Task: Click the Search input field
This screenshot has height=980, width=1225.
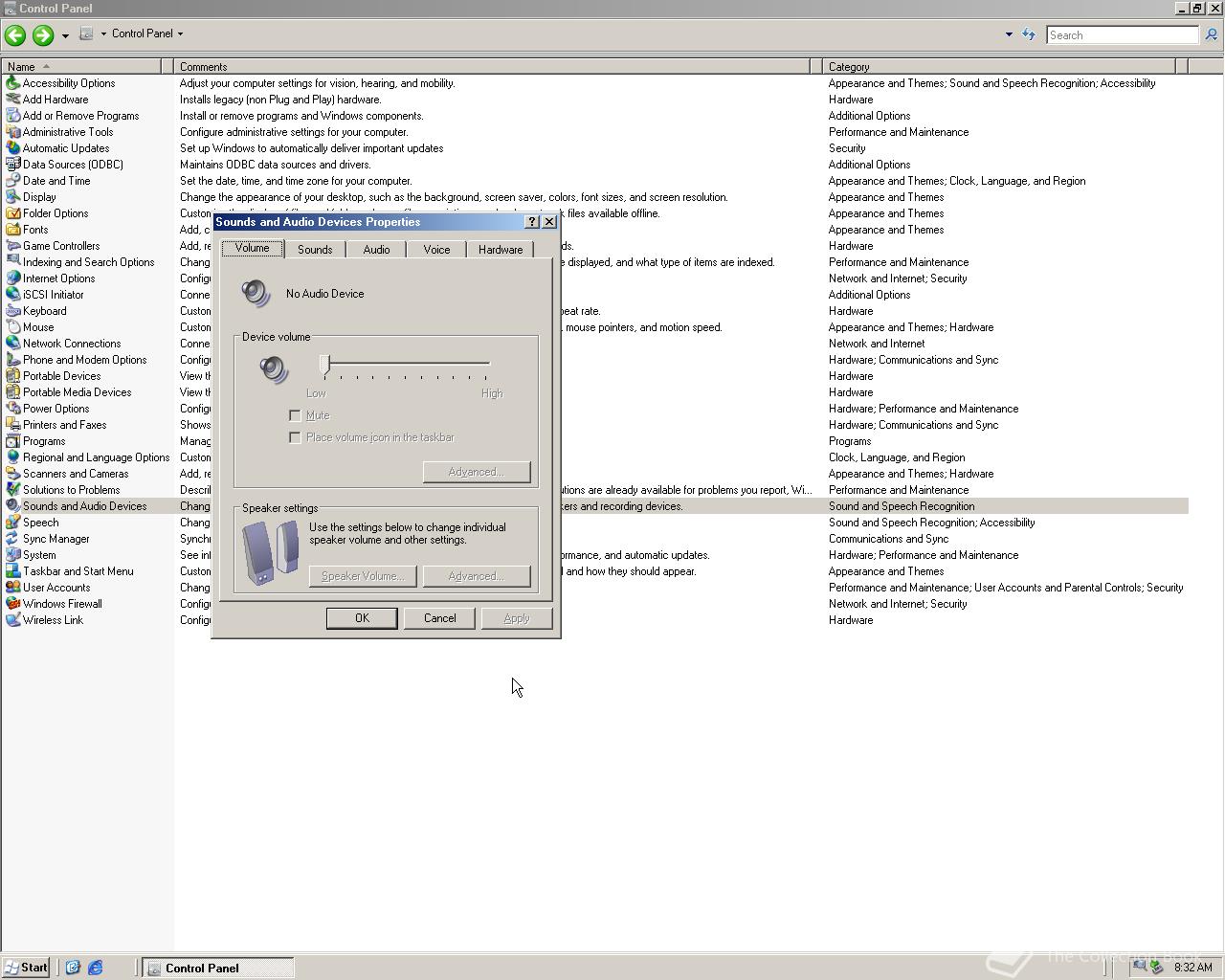Action: coord(1122,34)
